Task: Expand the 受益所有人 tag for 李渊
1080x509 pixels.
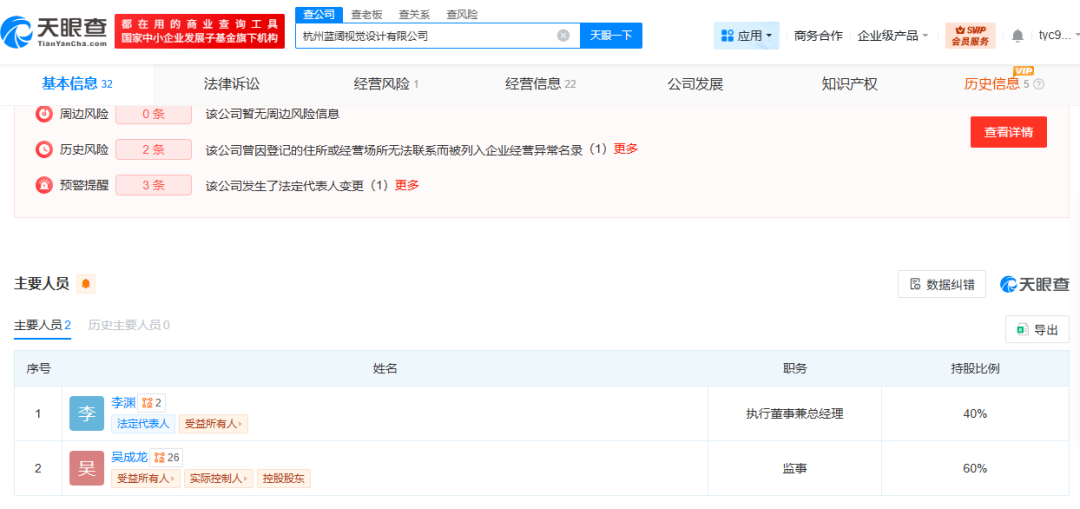Action: click(213, 424)
